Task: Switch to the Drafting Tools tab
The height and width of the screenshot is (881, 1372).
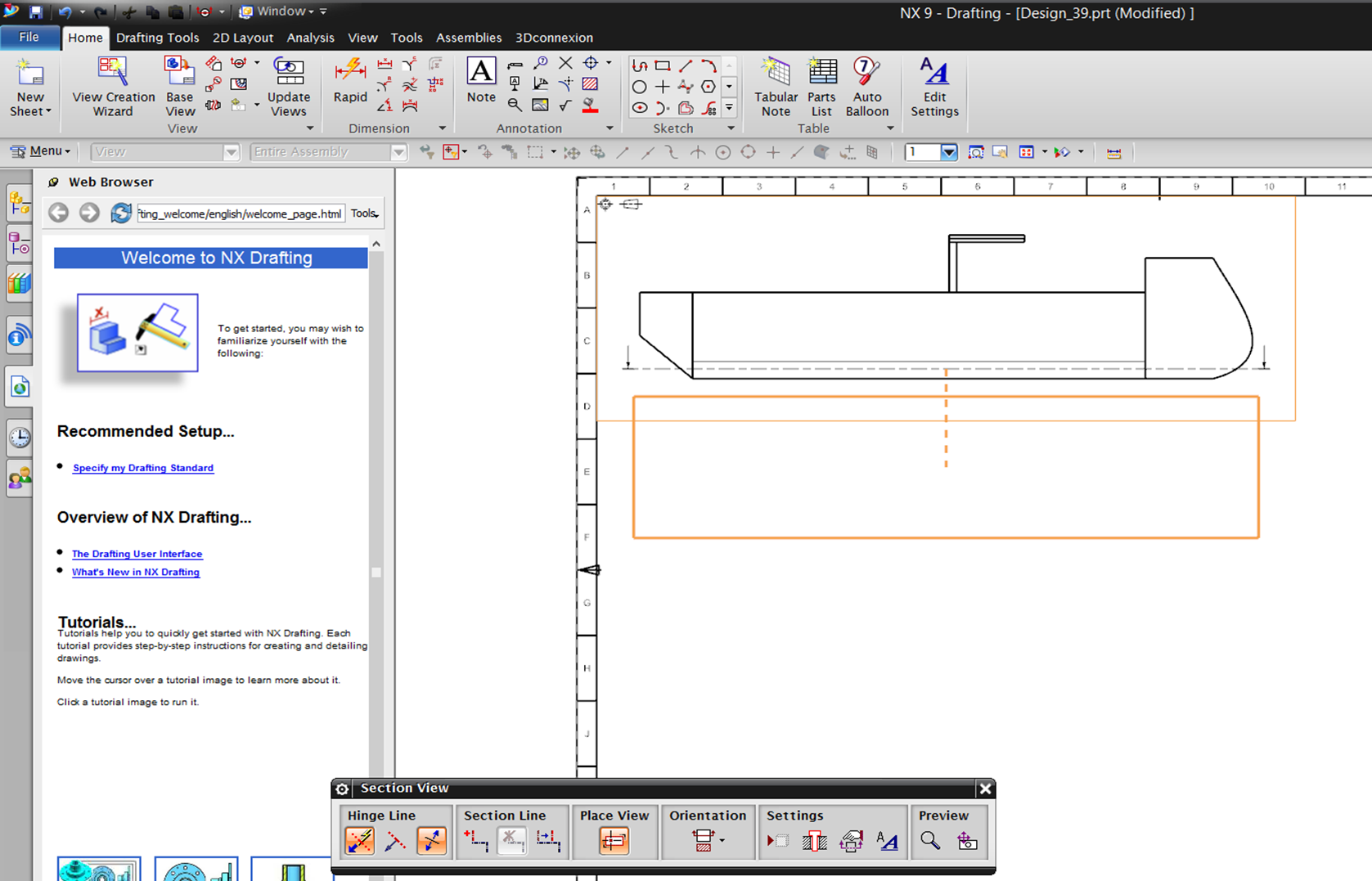Action: tap(157, 38)
